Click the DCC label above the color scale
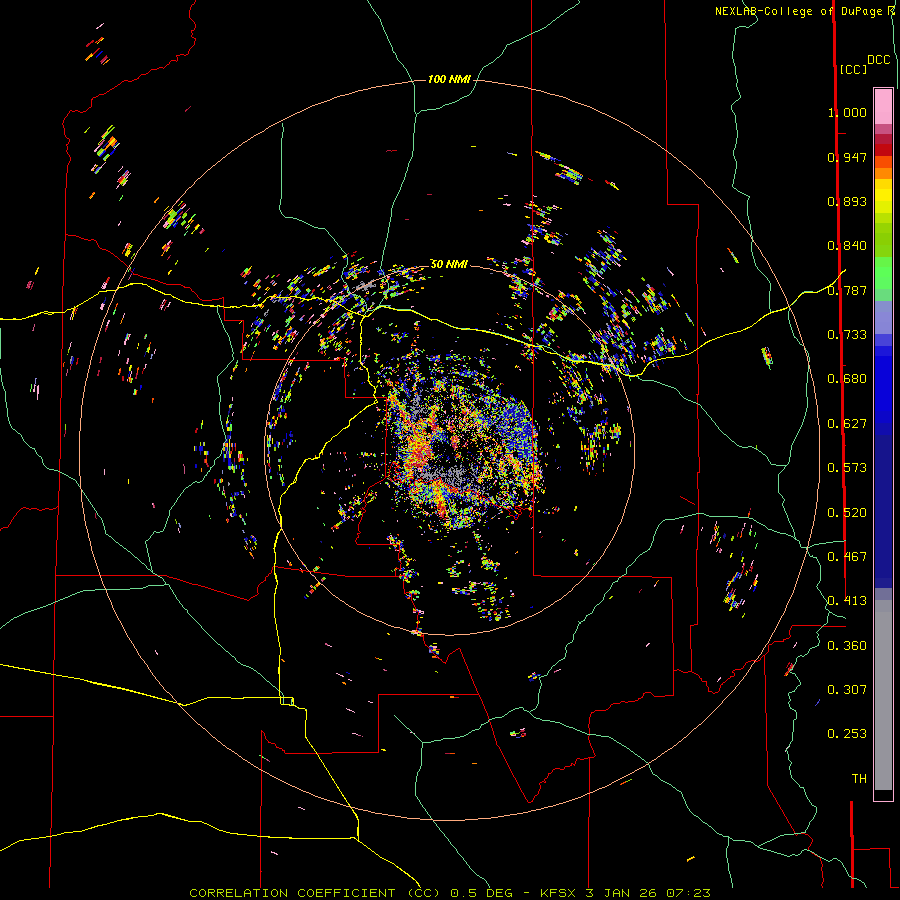The width and height of the screenshot is (900, 900). 879,60
